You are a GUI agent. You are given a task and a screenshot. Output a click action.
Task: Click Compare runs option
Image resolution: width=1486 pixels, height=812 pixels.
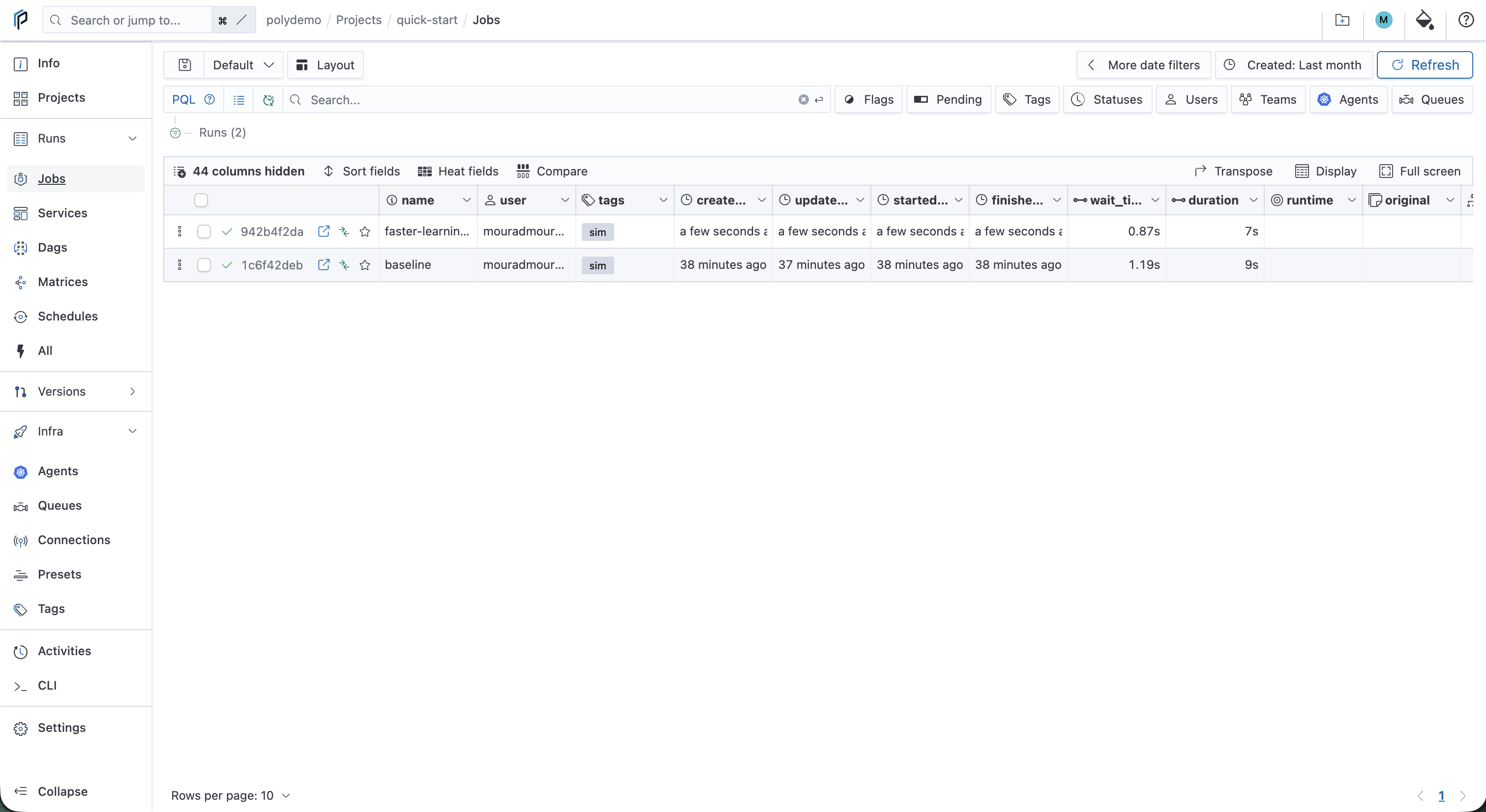point(552,171)
